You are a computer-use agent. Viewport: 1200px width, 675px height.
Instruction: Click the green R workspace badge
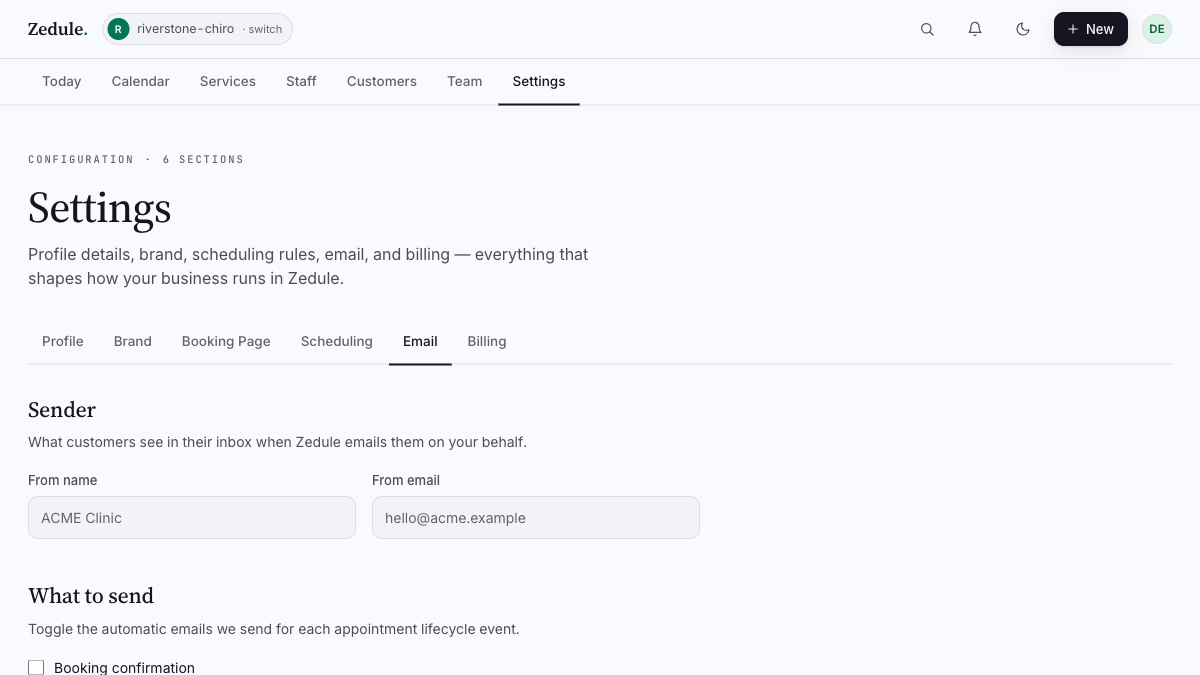pyautogui.click(x=118, y=29)
